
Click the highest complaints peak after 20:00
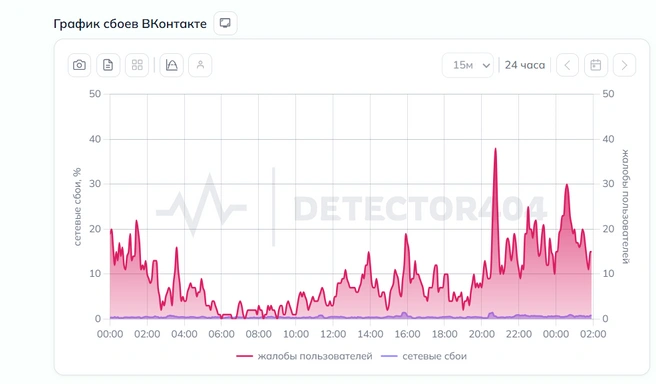(495, 149)
